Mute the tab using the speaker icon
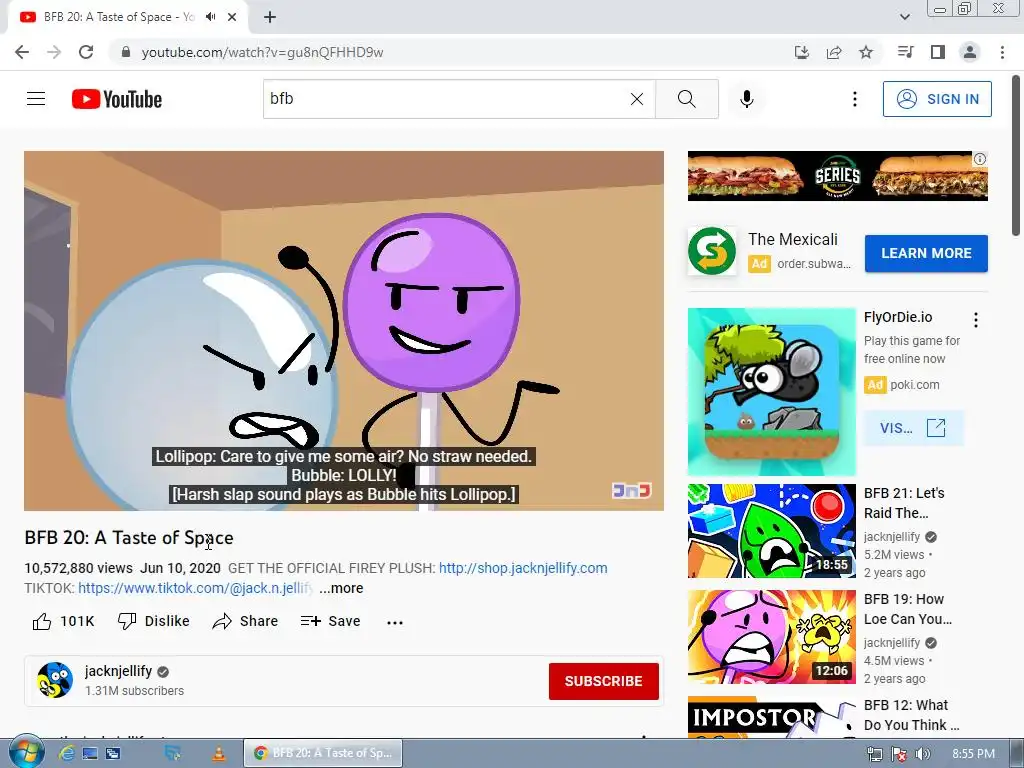 point(210,17)
